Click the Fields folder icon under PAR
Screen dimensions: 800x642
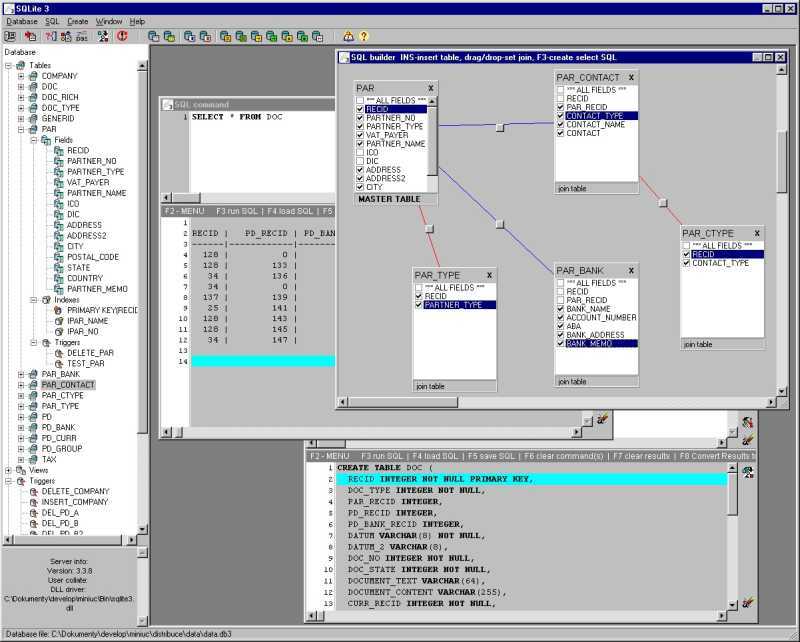click(46, 140)
